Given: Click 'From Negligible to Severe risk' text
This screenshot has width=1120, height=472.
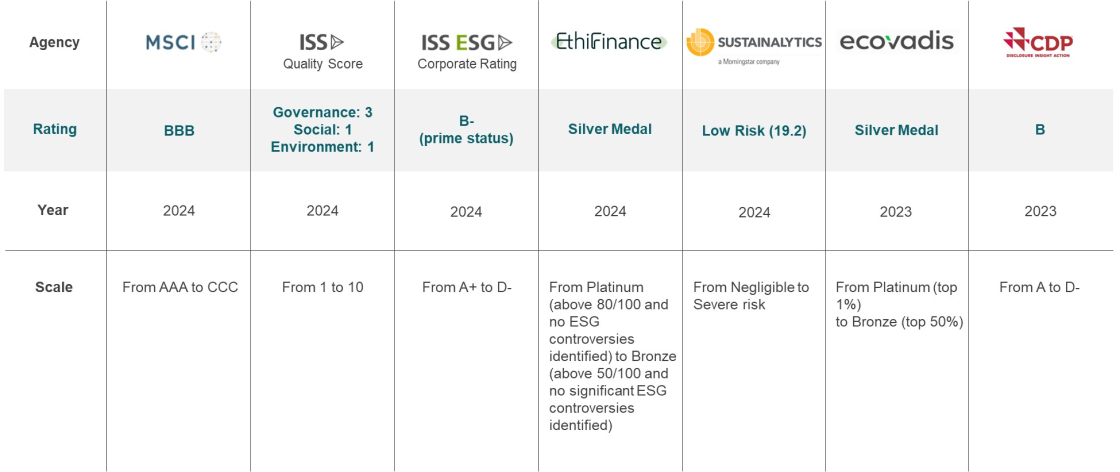Looking at the screenshot, I should 751,296.
